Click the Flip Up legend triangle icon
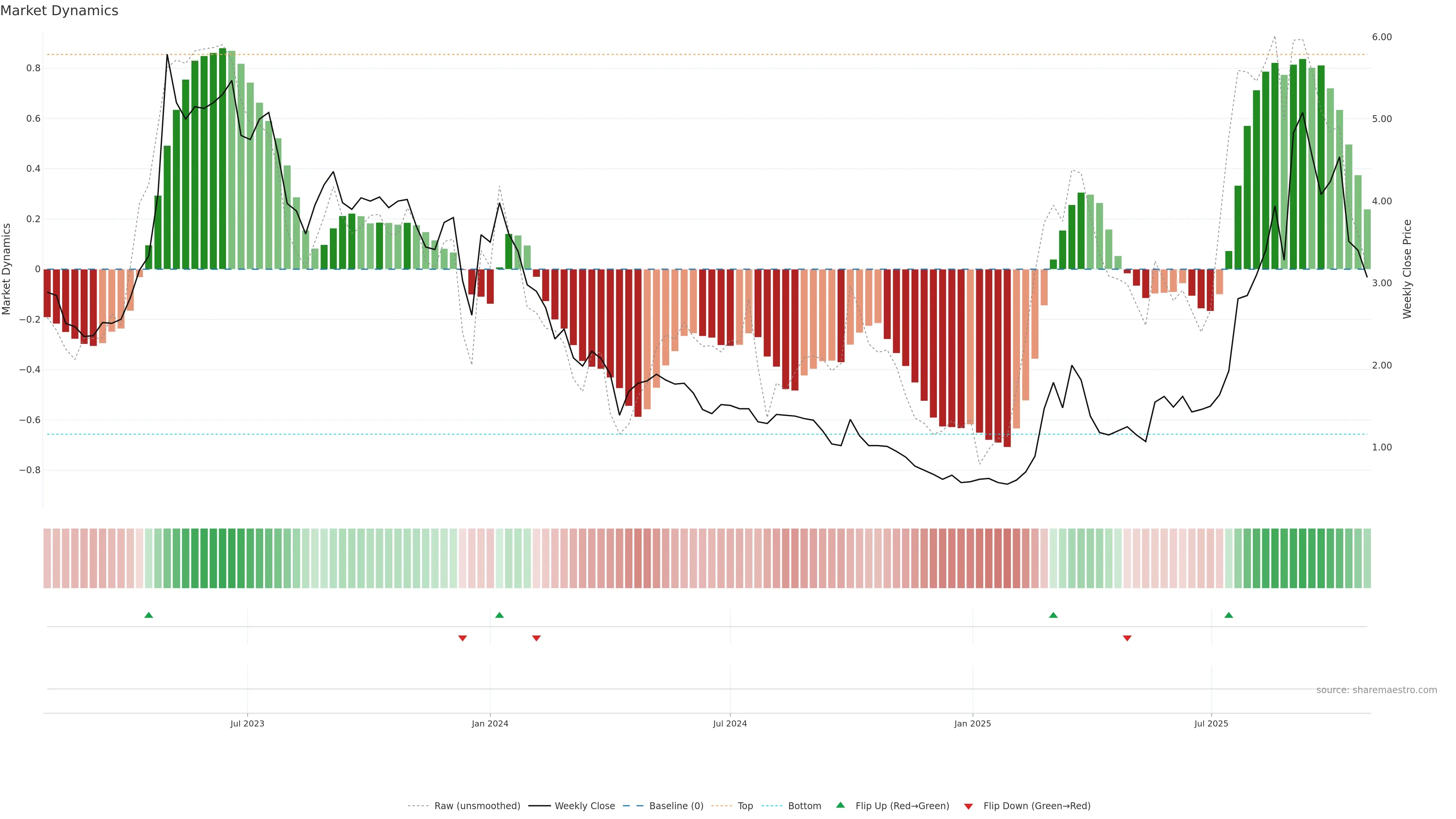 click(841, 805)
